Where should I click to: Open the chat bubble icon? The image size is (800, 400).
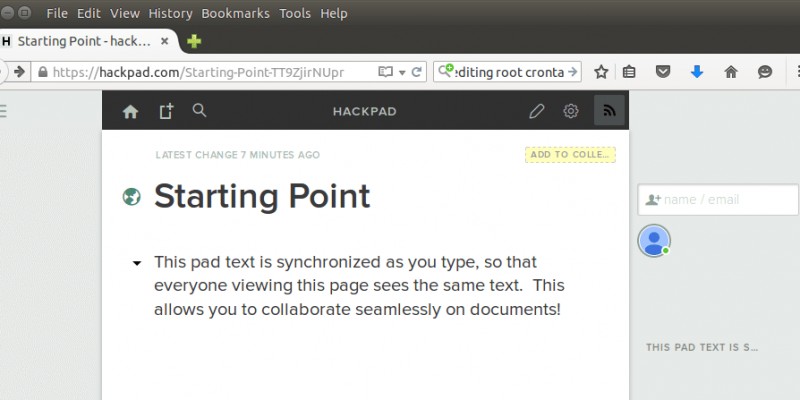(765, 72)
